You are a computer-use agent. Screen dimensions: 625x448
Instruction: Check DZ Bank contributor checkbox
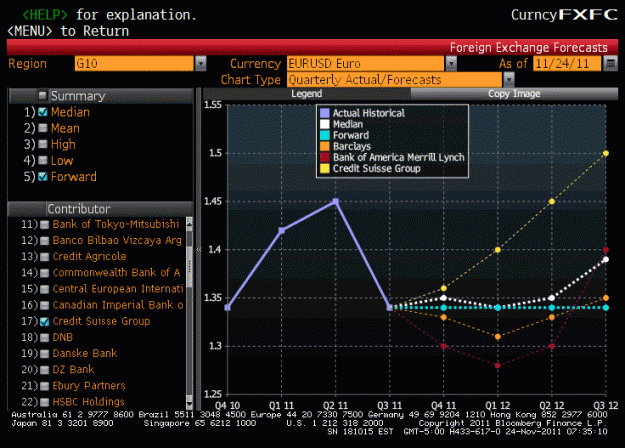pos(45,370)
